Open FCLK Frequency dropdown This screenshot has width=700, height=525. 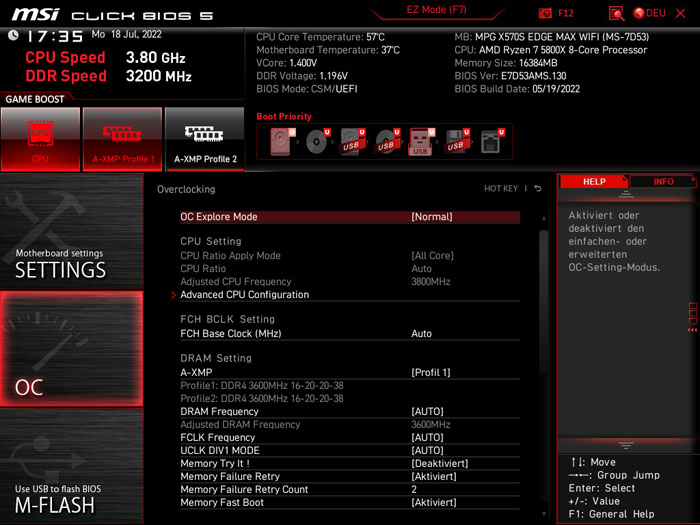(x=350, y=438)
